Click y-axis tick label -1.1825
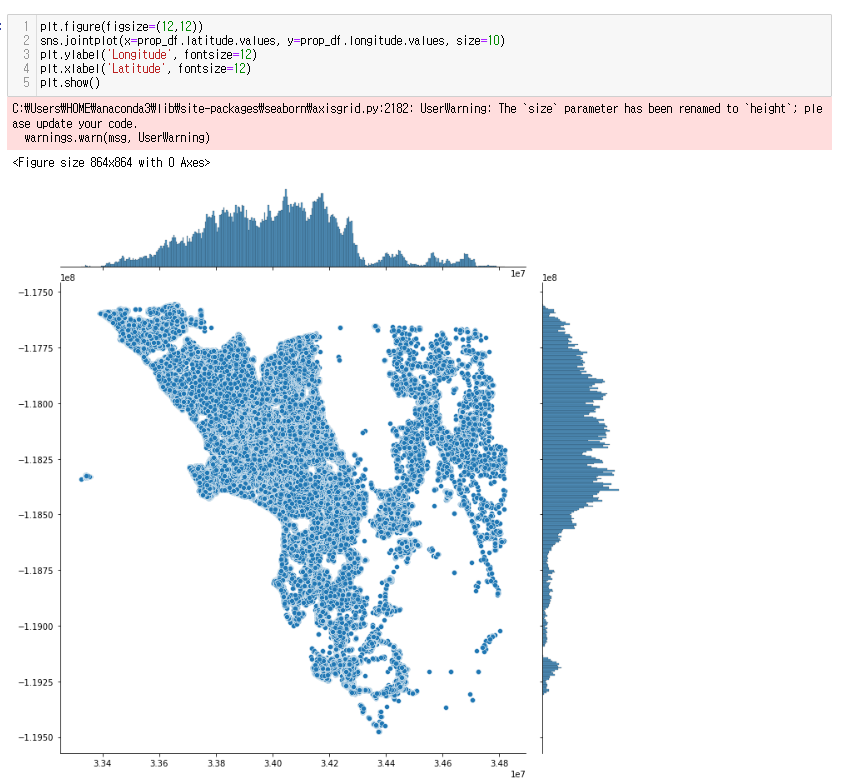 click(36, 460)
